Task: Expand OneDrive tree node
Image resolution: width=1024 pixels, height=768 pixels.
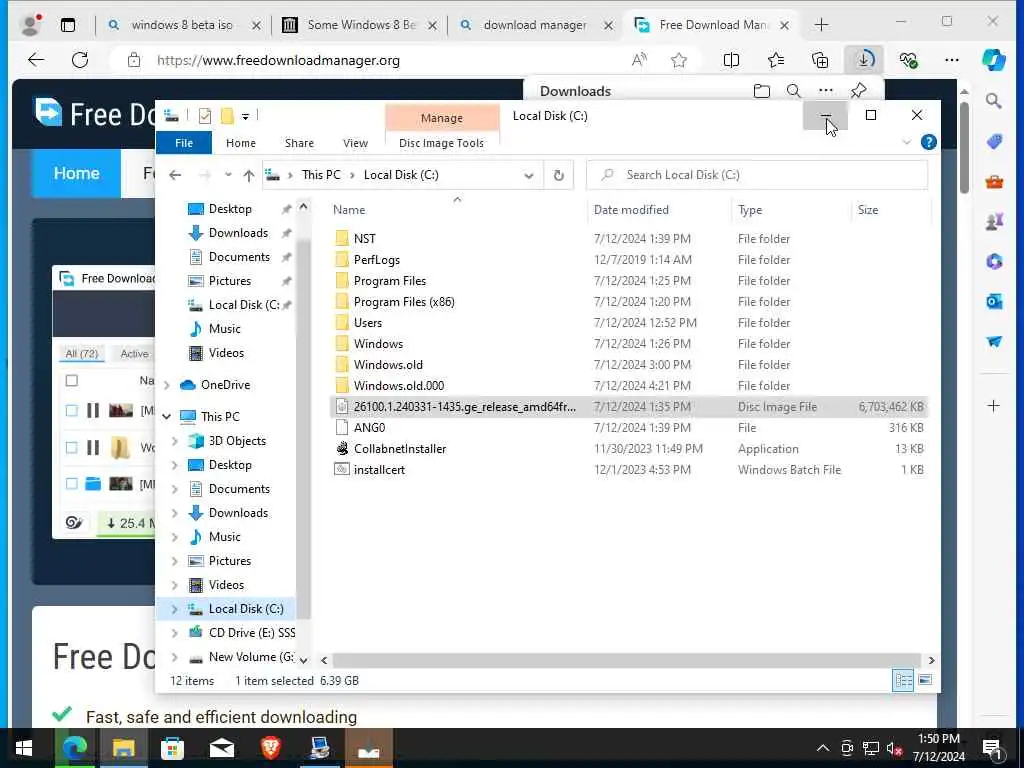Action: [x=167, y=385]
